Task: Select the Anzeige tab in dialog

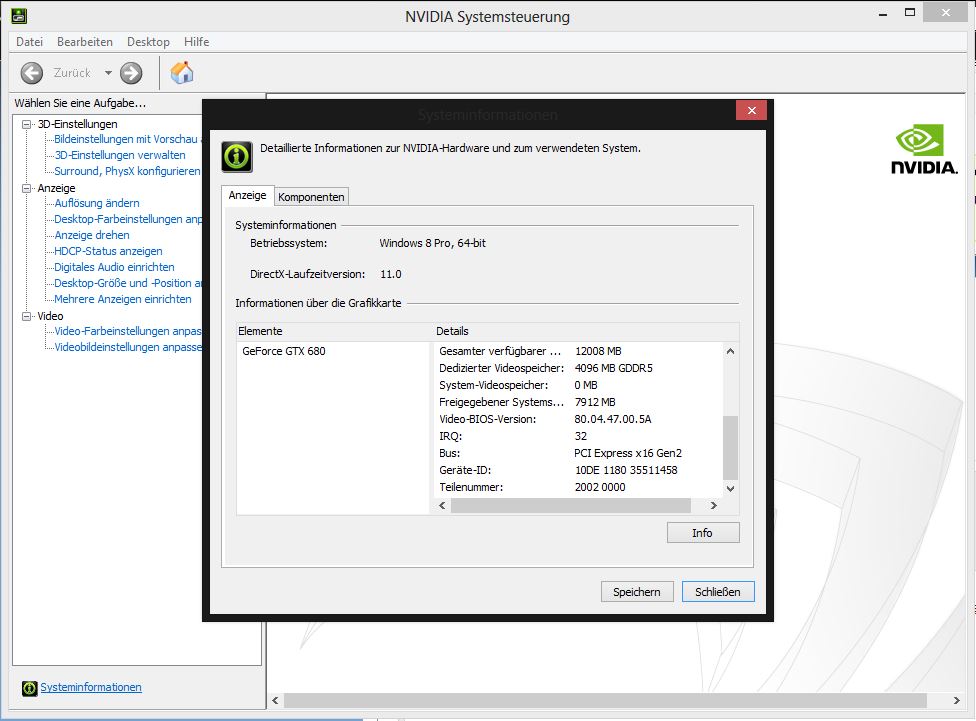Action: [x=247, y=195]
